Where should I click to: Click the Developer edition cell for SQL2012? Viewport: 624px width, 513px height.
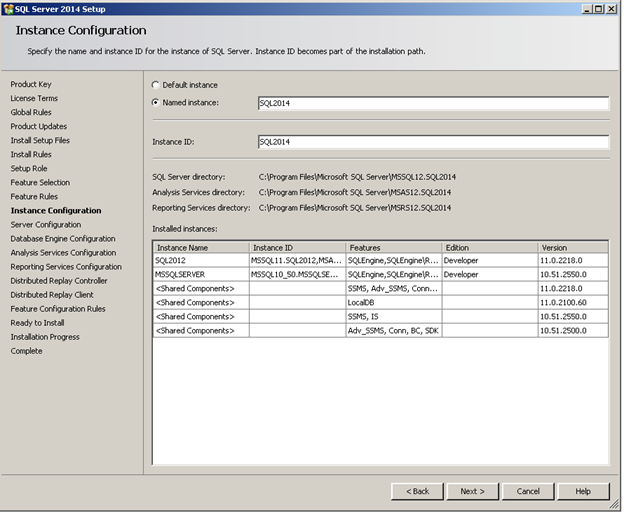(490, 260)
